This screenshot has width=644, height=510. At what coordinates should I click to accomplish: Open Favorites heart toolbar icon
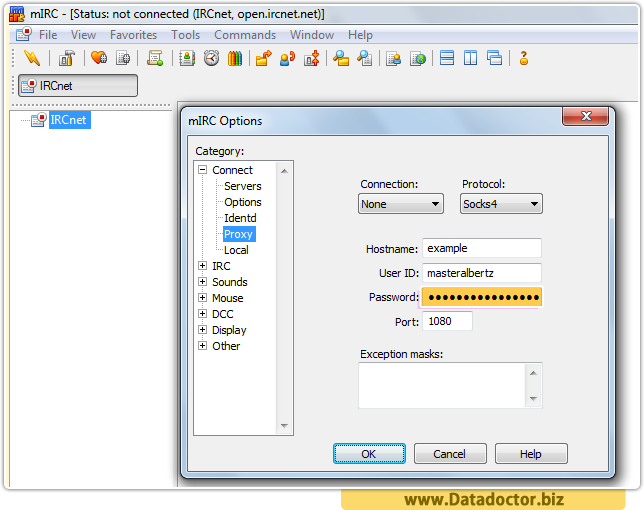99,58
